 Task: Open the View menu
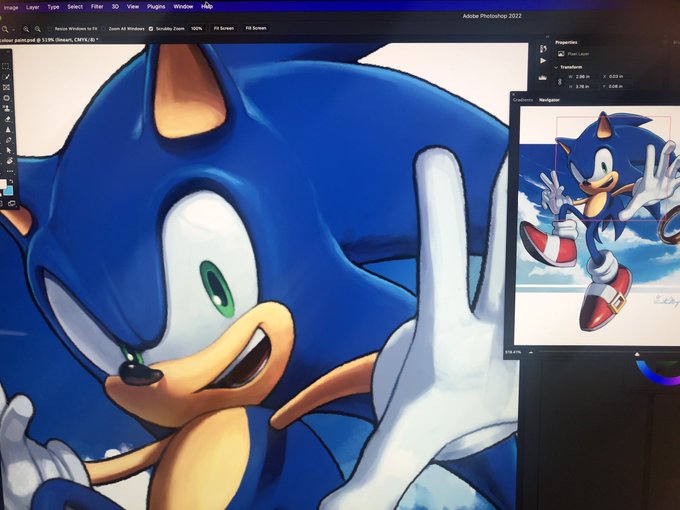pyautogui.click(x=133, y=7)
